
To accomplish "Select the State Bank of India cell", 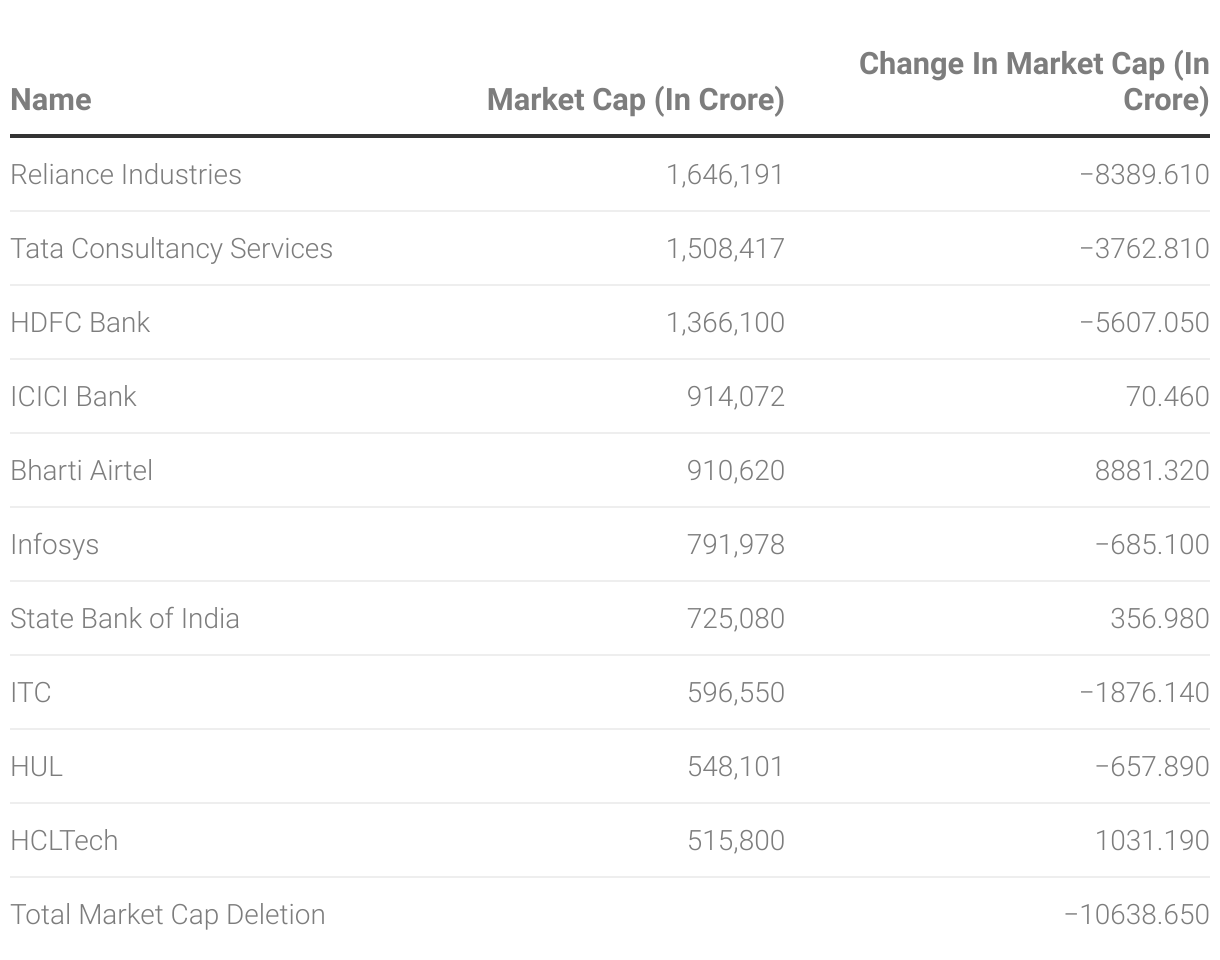I will pos(125,618).
